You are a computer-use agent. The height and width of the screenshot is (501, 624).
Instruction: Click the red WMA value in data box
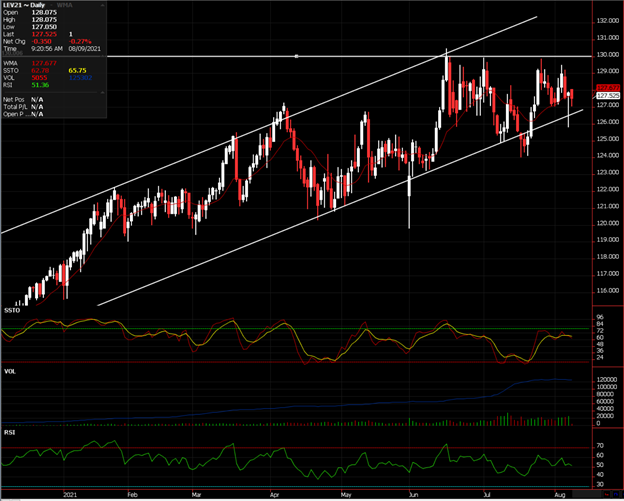(43, 65)
